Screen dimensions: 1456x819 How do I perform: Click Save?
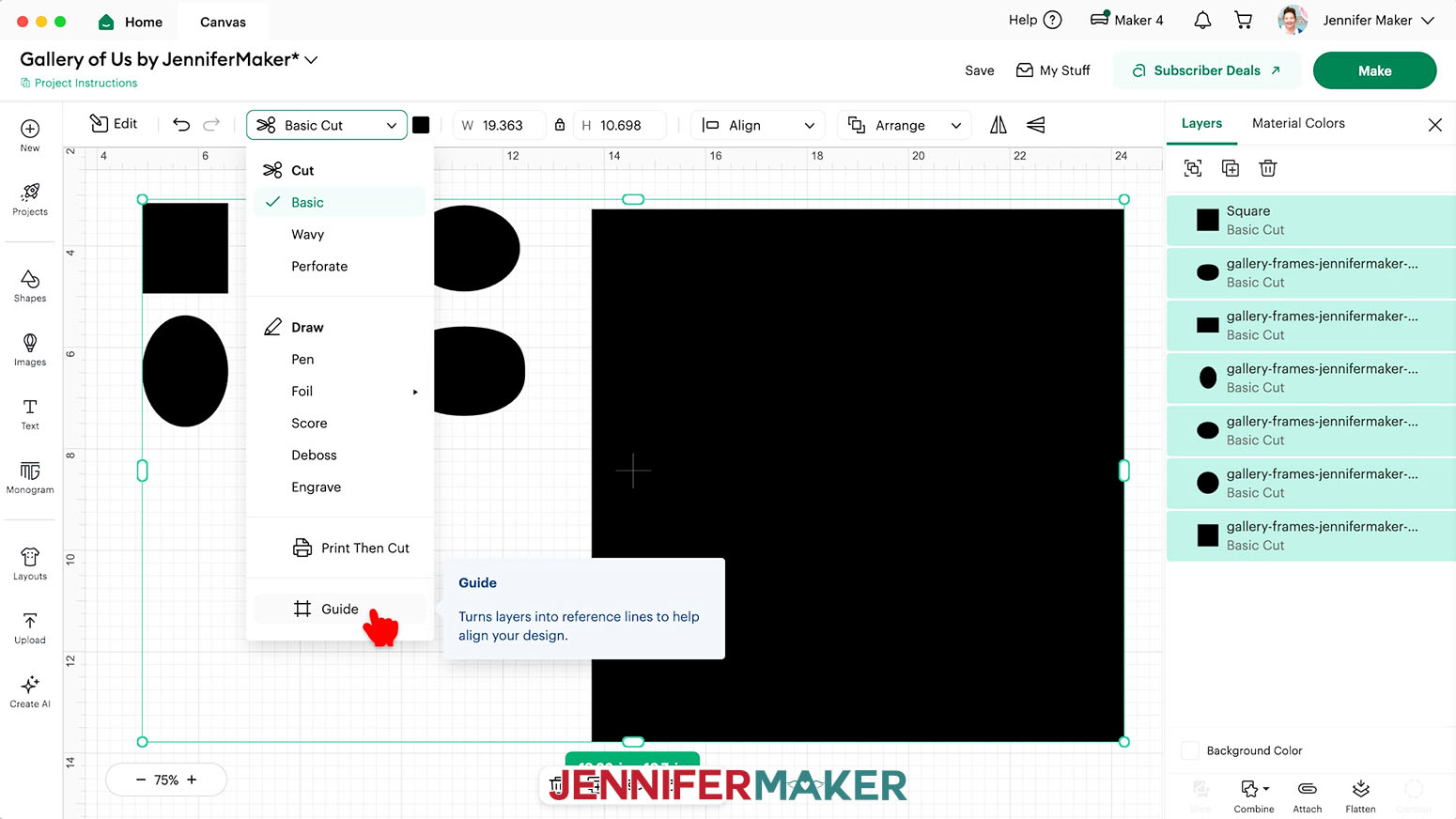pos(979,70)
